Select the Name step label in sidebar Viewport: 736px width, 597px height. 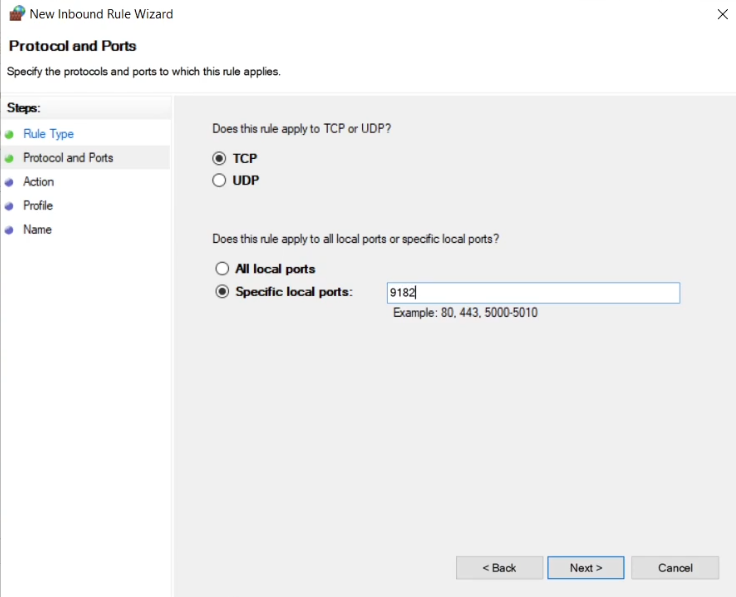pos(37,230)
